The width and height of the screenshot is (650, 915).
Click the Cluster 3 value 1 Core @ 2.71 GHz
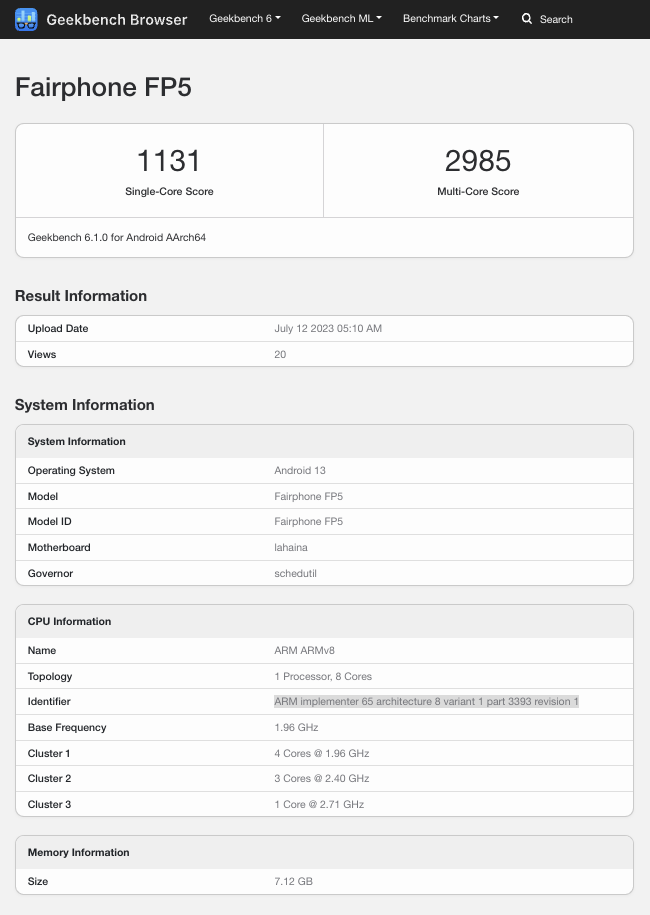click(319, 805)
